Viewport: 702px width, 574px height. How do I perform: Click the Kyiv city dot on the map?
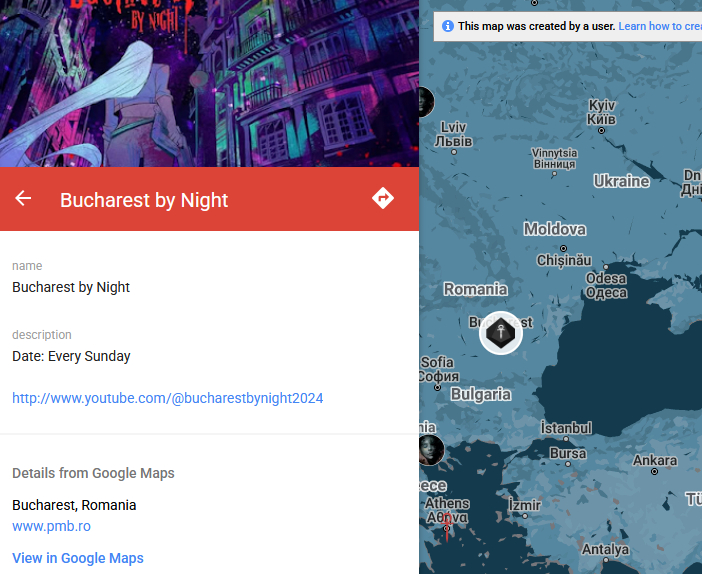pyautogui.click(x=601, y=131)
